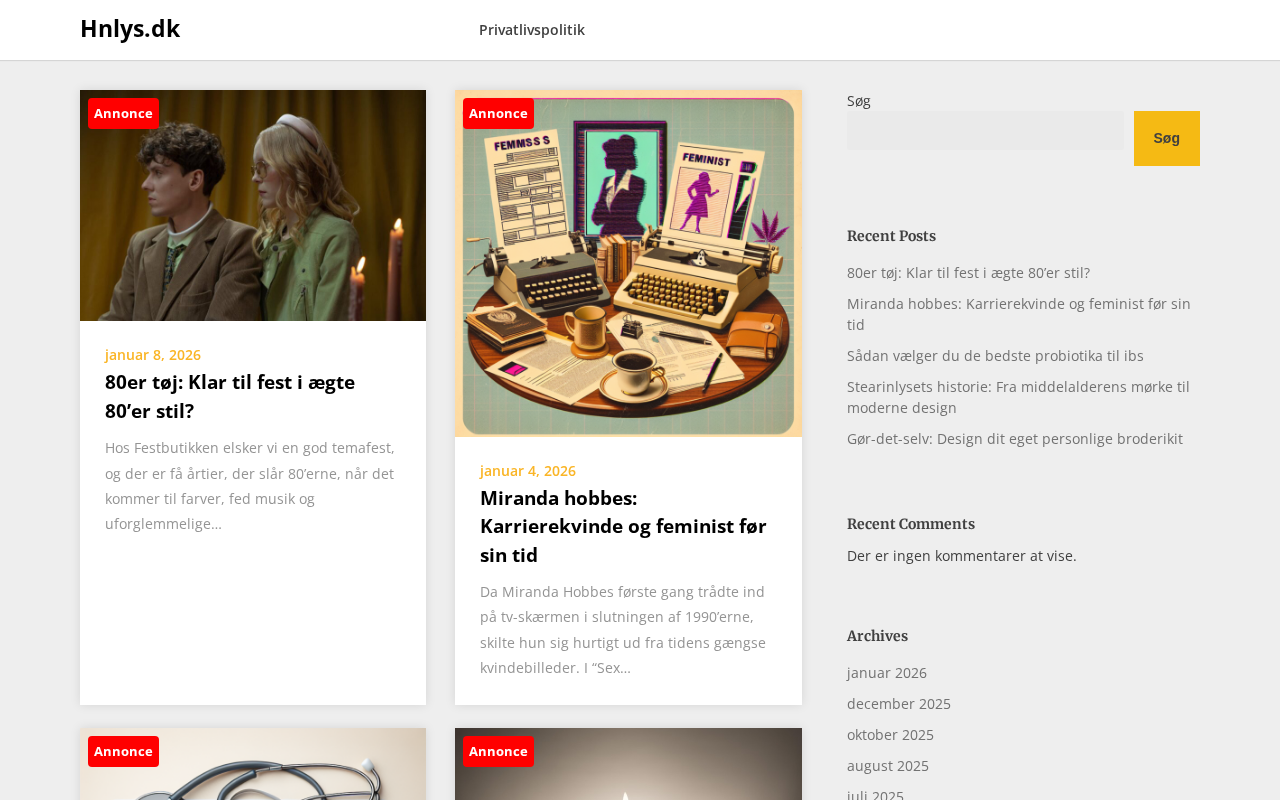Click the Annonce badge on 80er tøj post

pos(123,113)
